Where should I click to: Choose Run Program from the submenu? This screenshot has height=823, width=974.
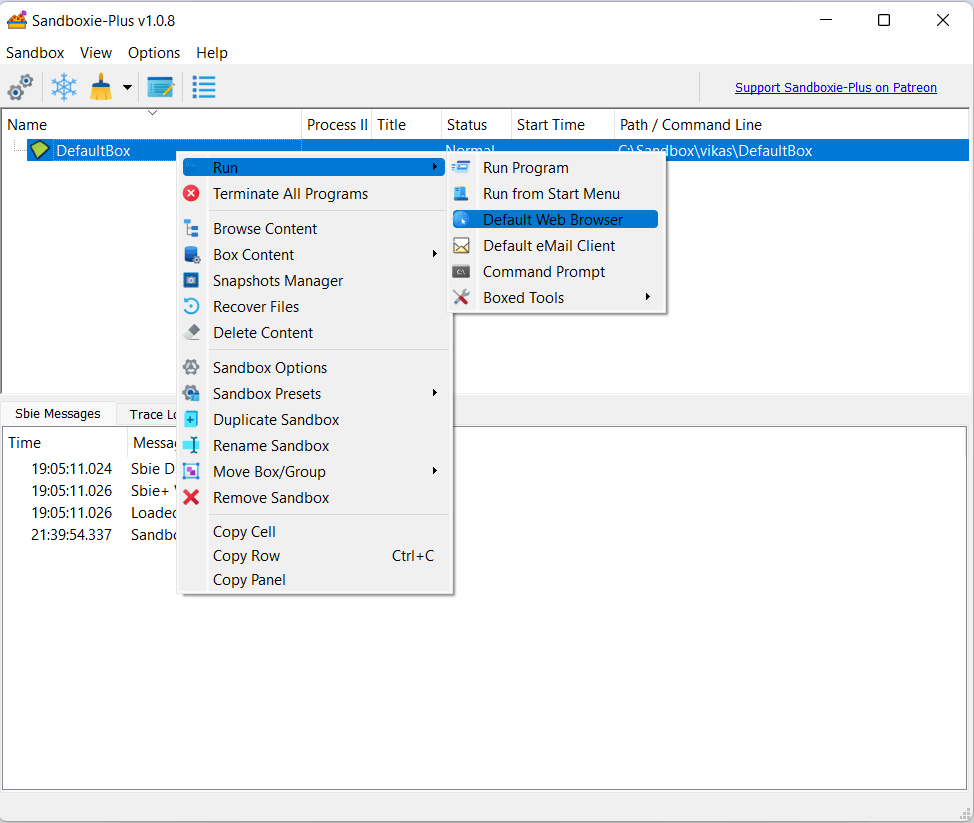coord(555,168)
